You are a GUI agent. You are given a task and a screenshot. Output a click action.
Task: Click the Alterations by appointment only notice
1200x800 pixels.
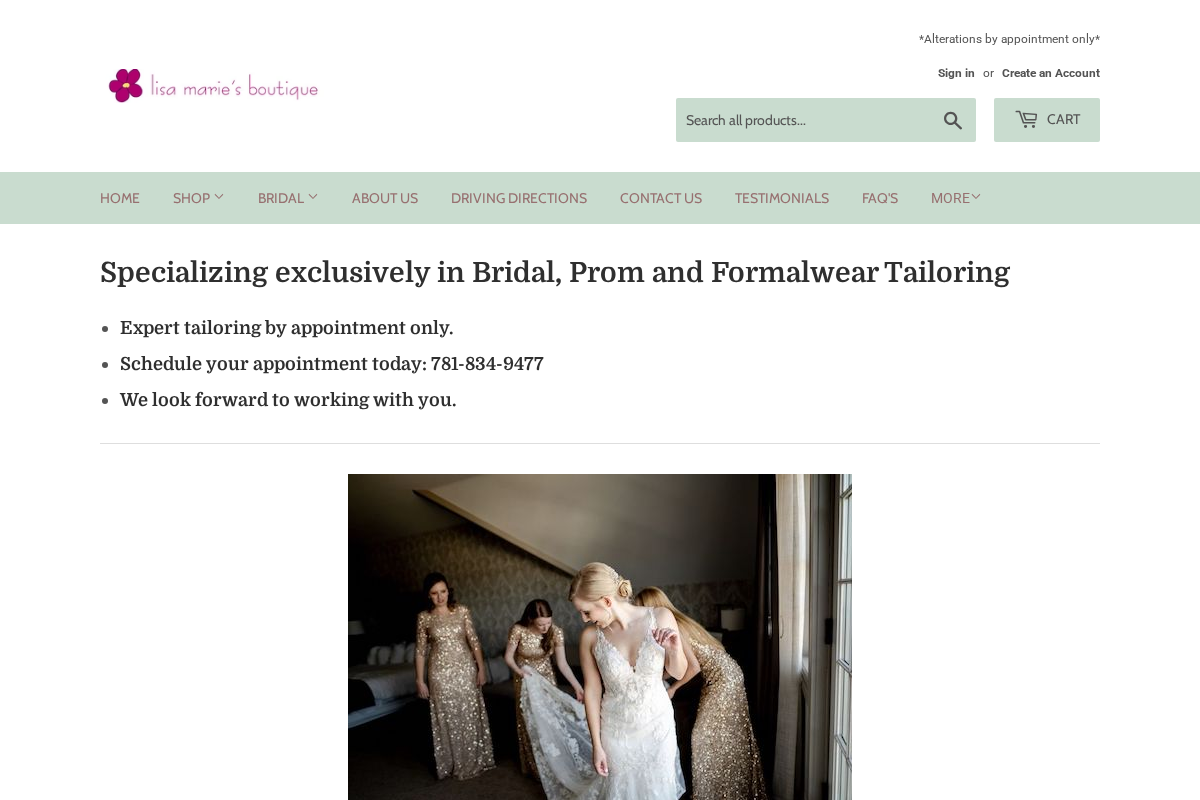pyautogui.click(x=1009, y=39)
